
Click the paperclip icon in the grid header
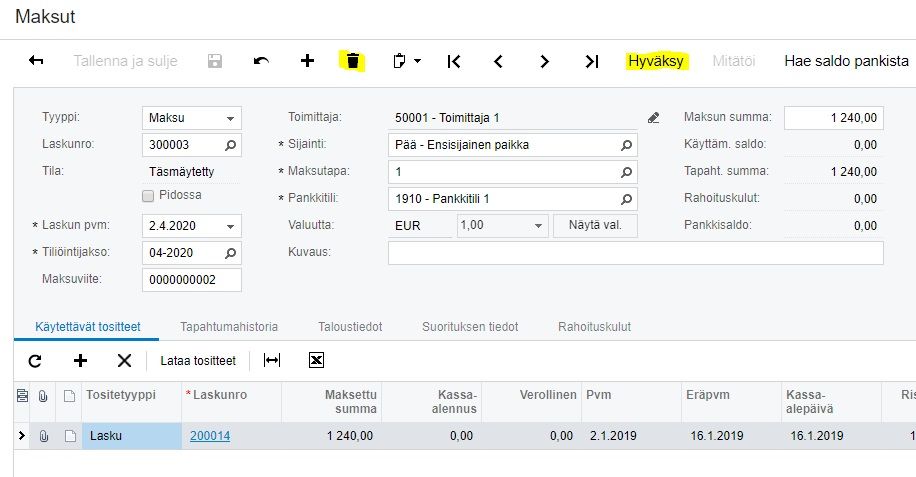(x=43, y=396)
